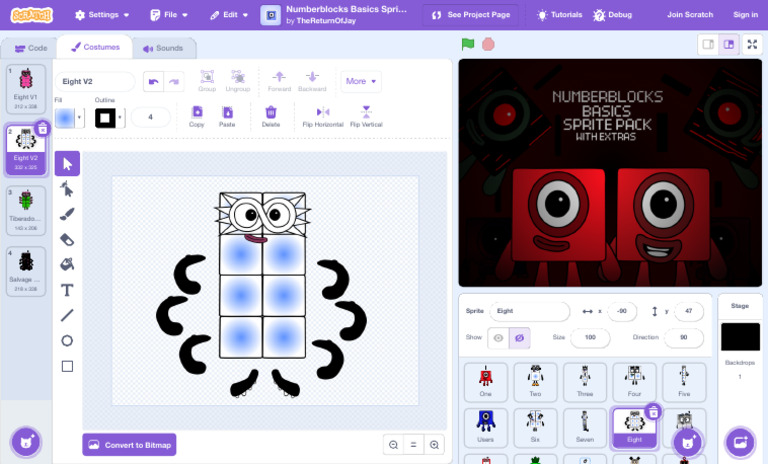The height and width of the screenshot is (464, 768).
Task: Select the Eight V1 costume thumbnail
Action: (x=26, y=89)
